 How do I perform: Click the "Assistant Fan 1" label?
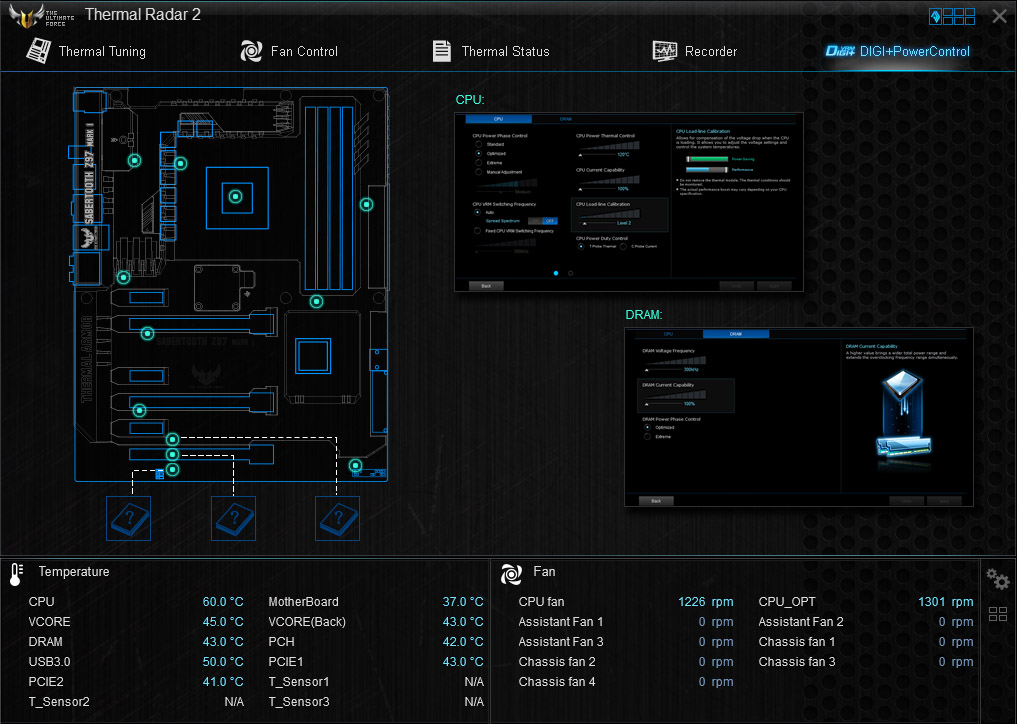[561, 622]
